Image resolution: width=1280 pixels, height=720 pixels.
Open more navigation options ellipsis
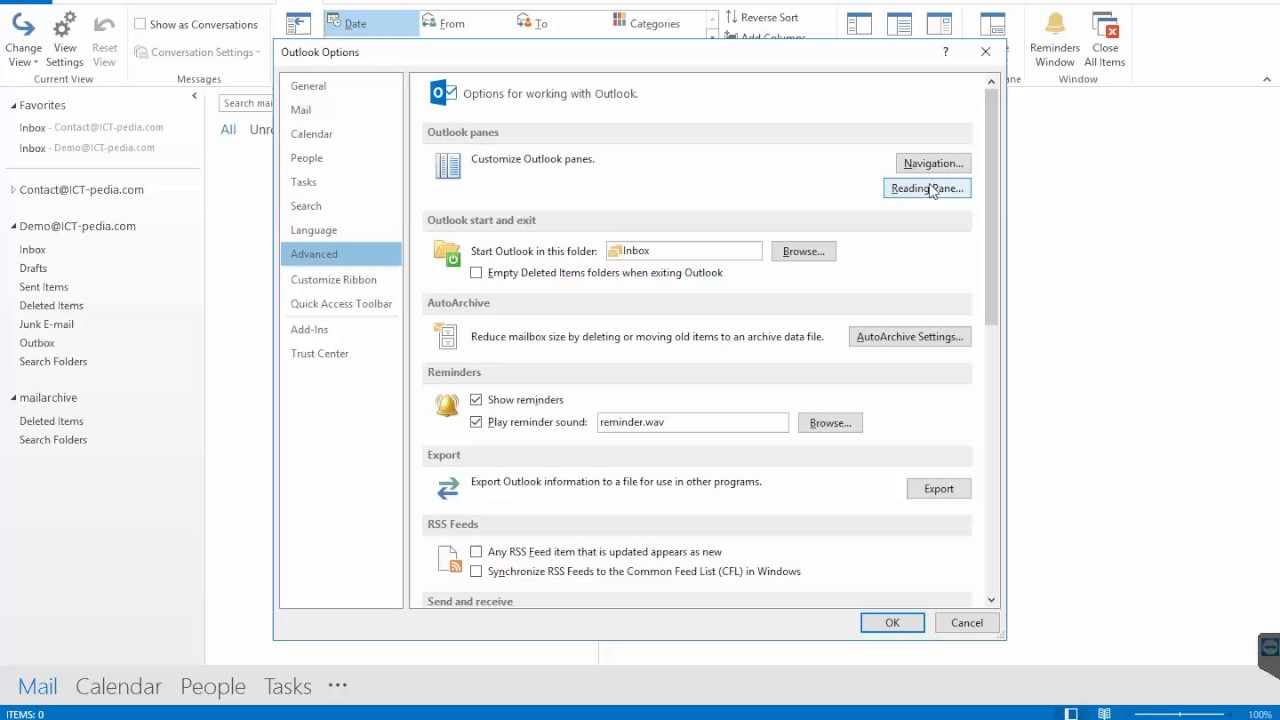pyautogui.click(x=337, y=685)
